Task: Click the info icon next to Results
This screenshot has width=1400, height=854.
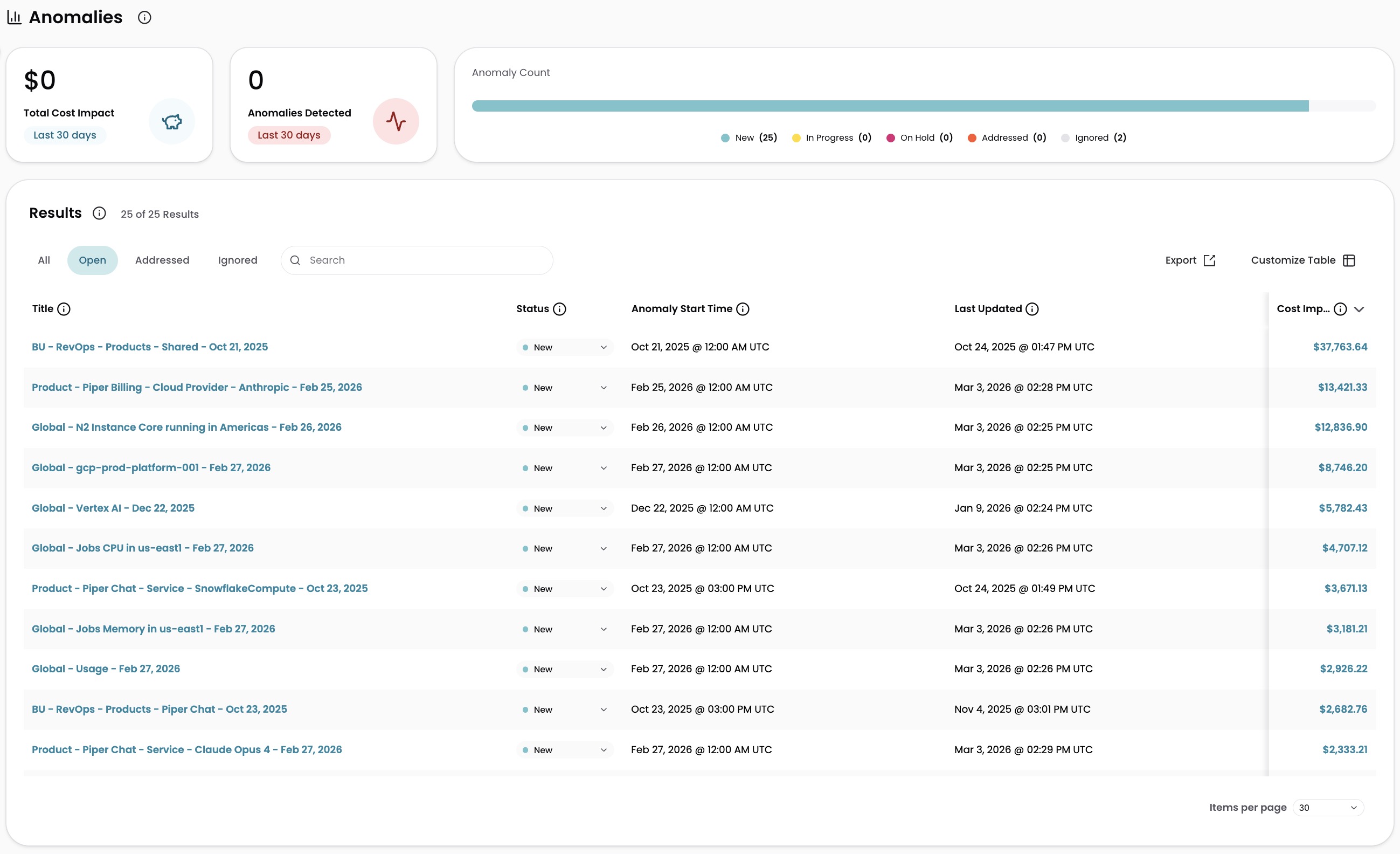Action: pos(100,213)
